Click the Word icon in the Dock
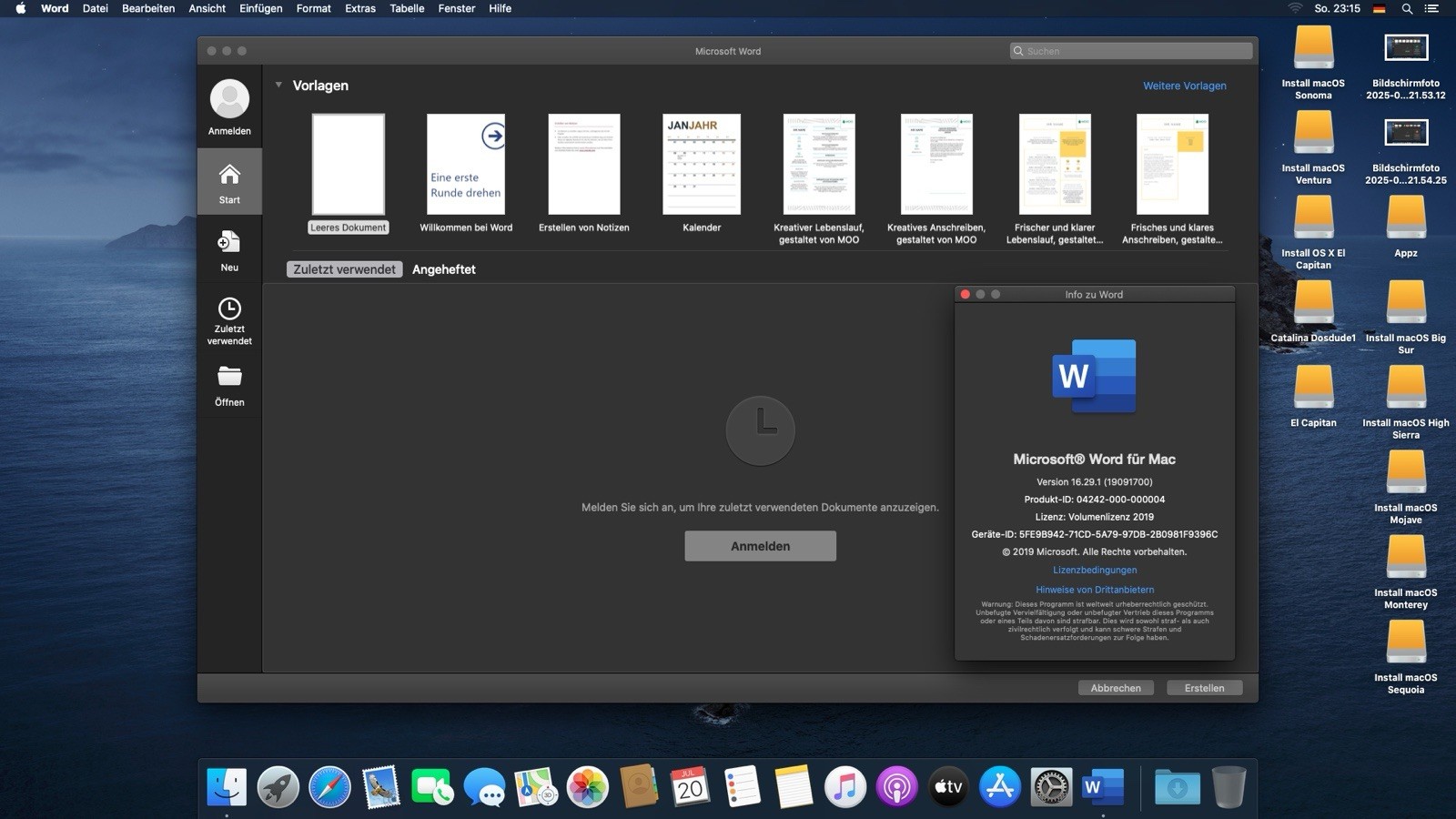1456x819 pixels. pyautogui.click(x=1103, y=787)
